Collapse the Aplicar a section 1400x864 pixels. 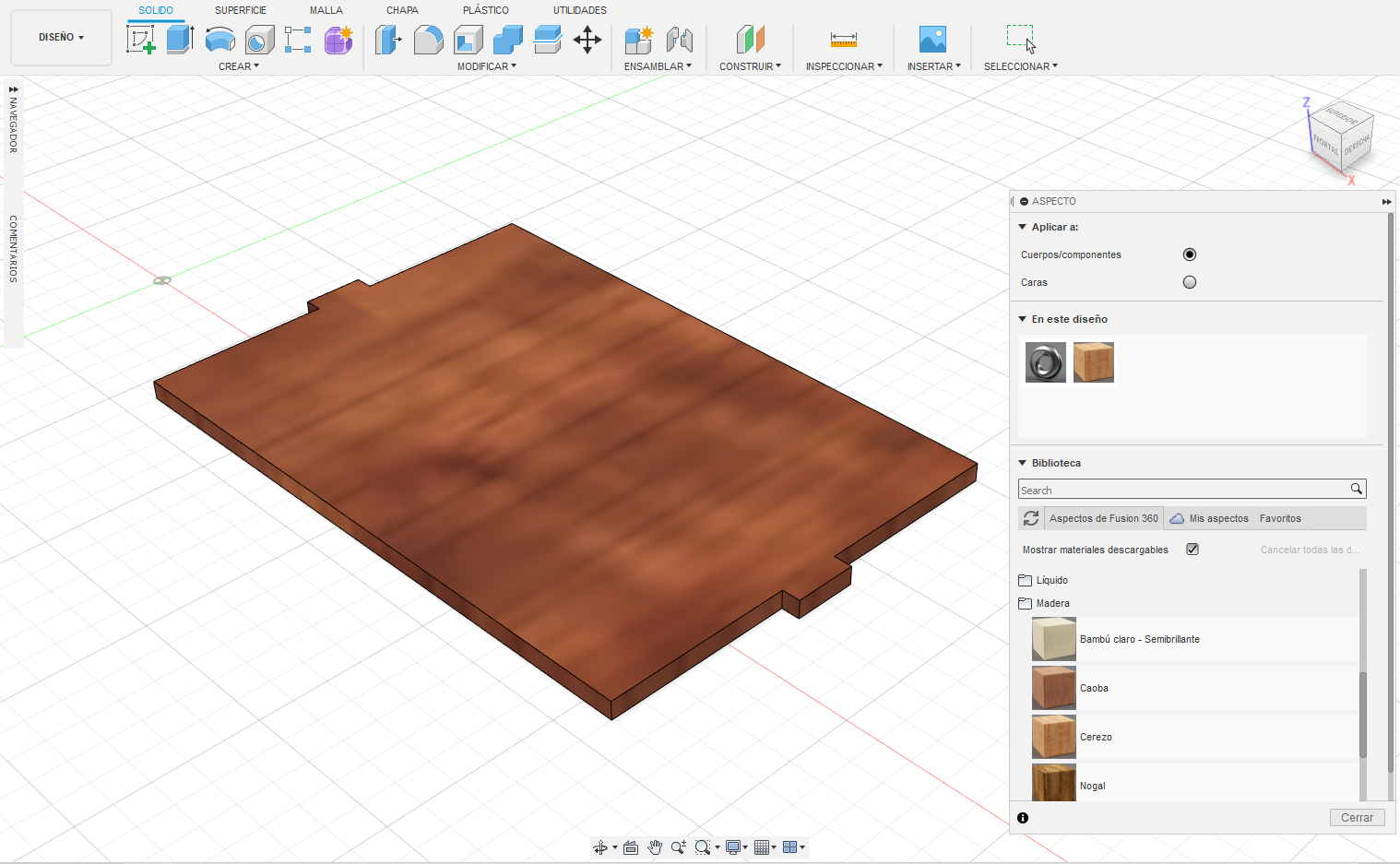pos(1022,227)
